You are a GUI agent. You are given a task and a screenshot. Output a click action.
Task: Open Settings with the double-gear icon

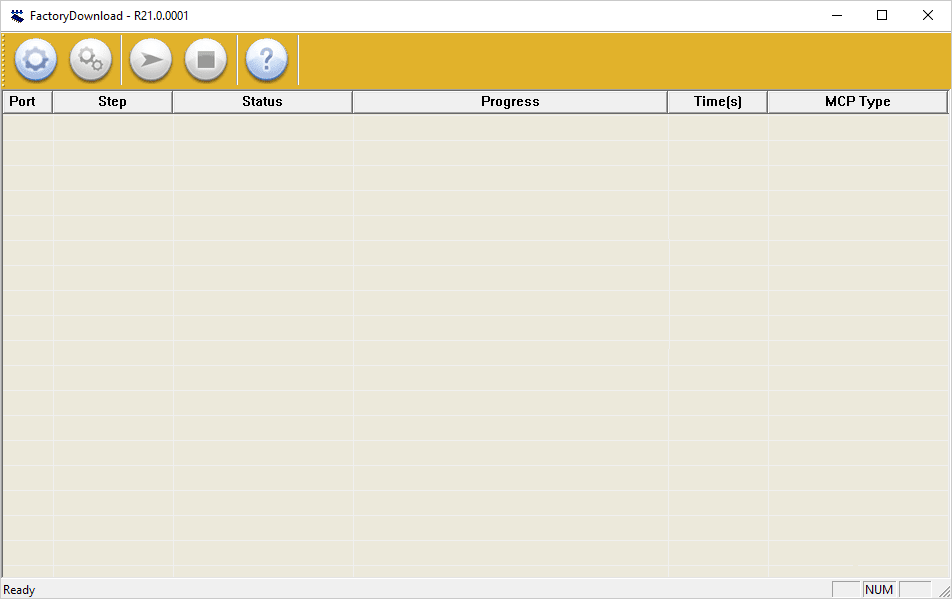click(90, 59)
